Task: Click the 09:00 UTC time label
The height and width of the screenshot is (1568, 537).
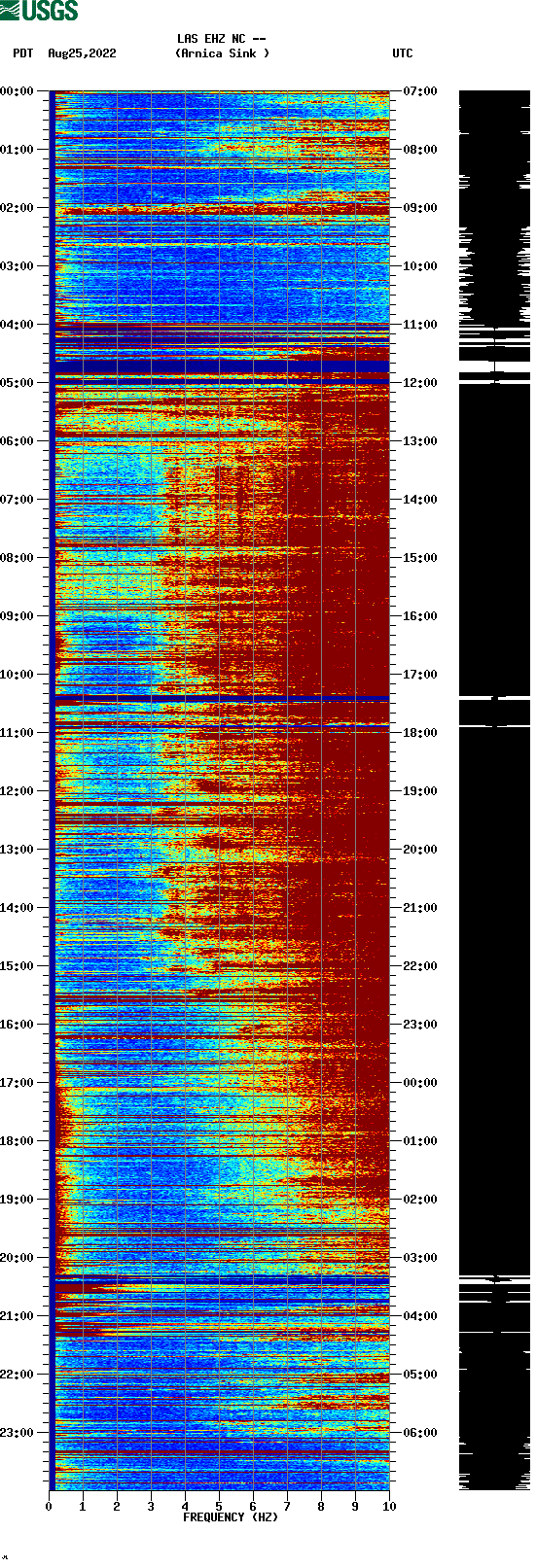Action: 420,208
